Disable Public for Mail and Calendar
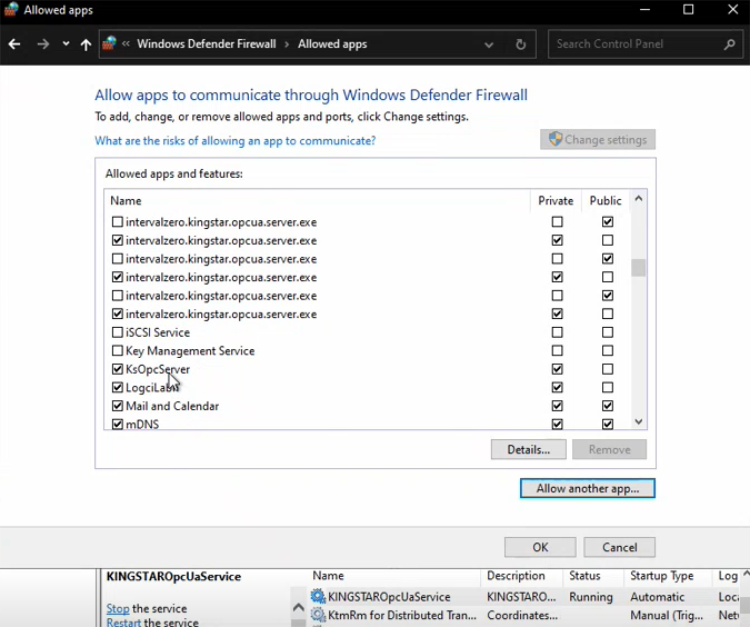Image resolution: width=750 pixels, height=627 pixels. coord(607,406)
